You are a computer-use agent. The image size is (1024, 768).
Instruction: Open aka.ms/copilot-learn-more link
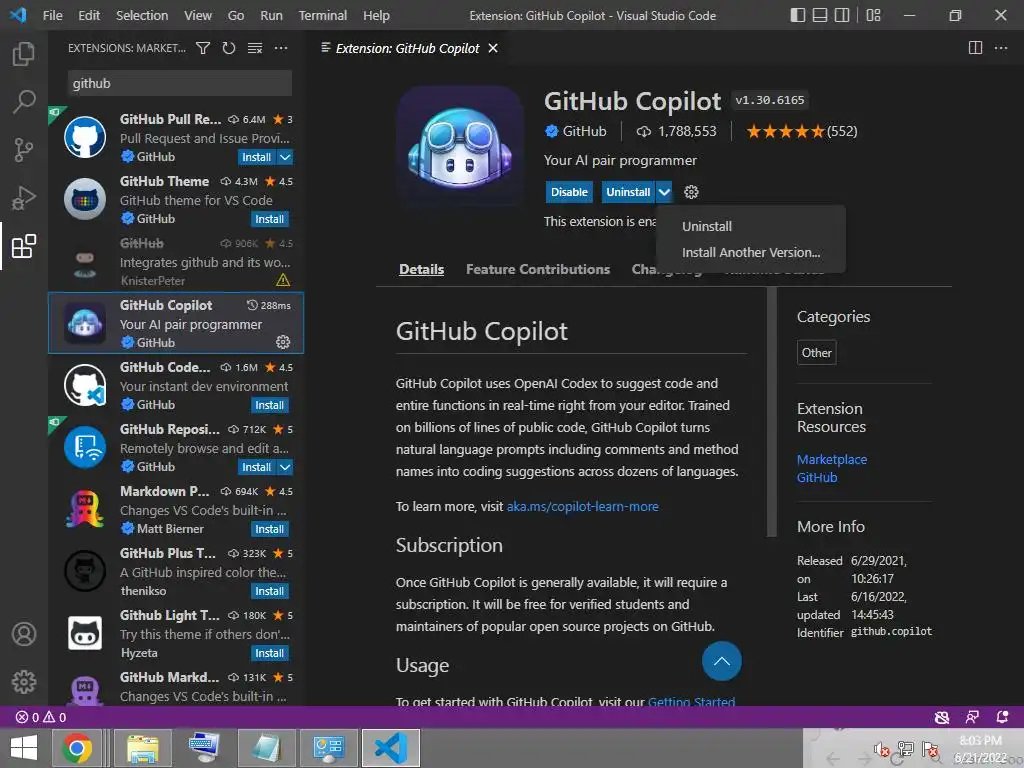[583, 506]
